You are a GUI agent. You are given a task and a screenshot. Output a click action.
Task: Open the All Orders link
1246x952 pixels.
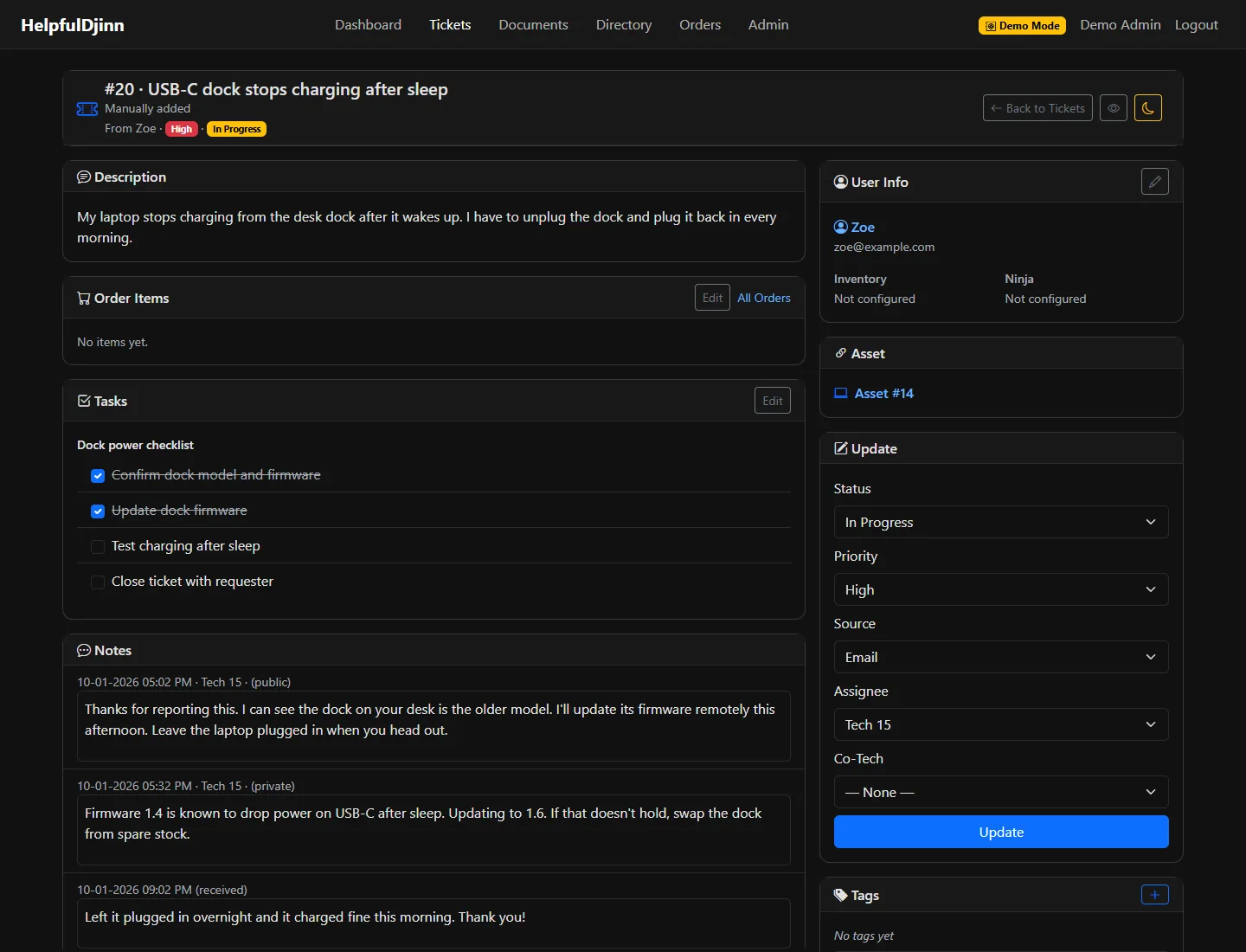[x=764, y=298]
